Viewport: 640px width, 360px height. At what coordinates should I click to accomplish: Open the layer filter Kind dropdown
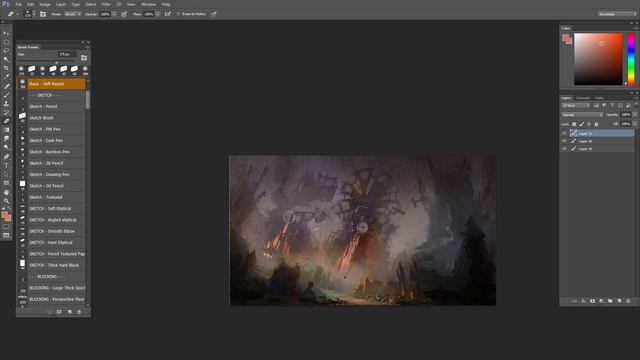coord(576,106)
